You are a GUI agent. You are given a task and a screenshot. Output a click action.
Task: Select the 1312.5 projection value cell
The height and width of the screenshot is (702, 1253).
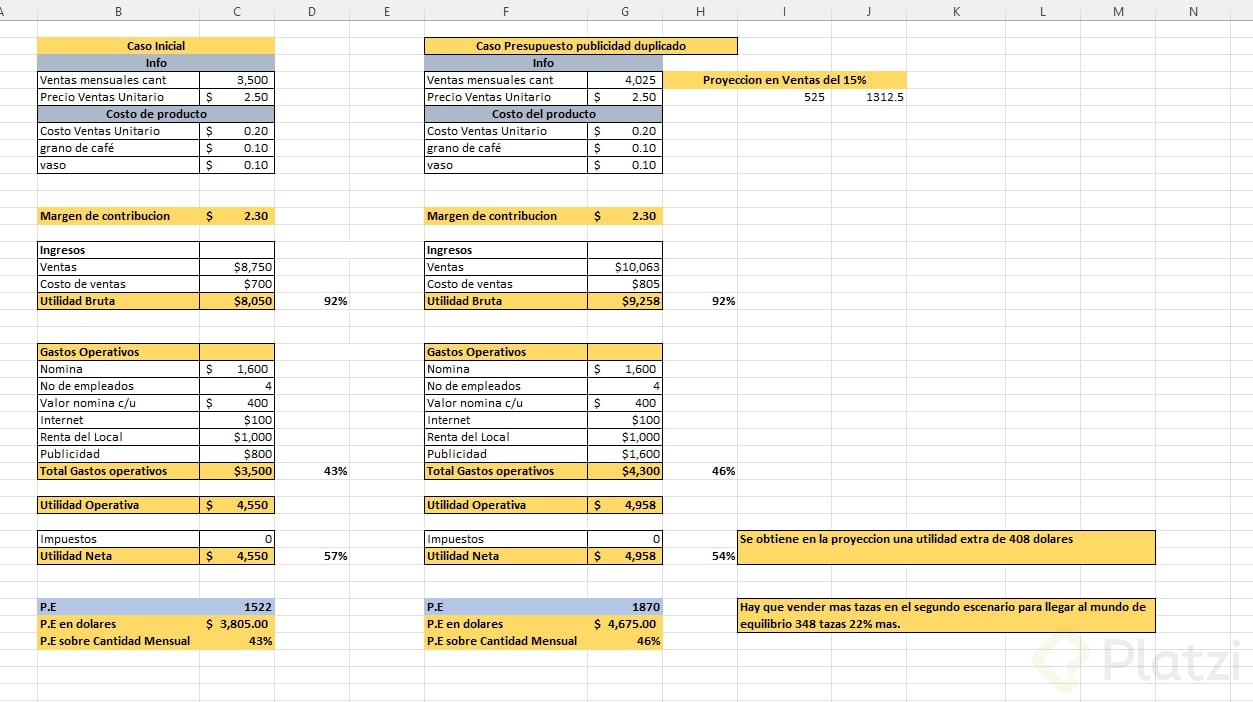pos(869,97)
